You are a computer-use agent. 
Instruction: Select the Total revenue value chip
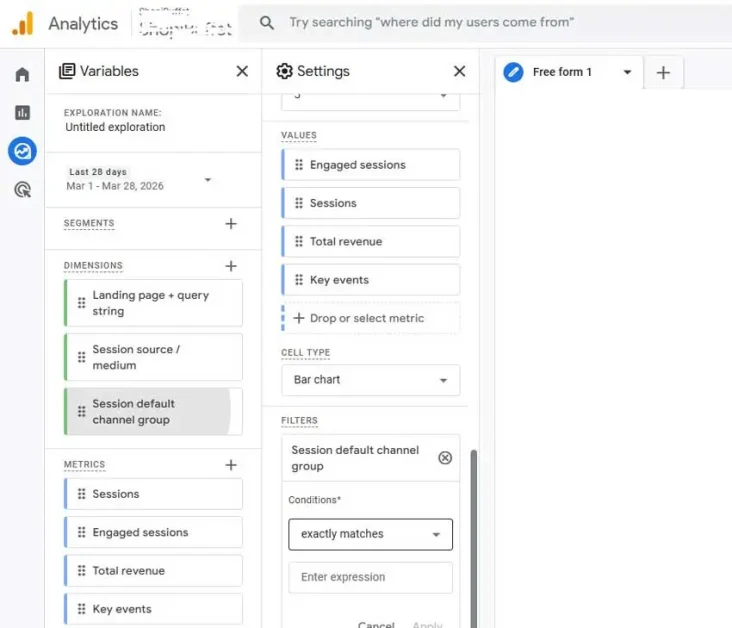[371, 241]
